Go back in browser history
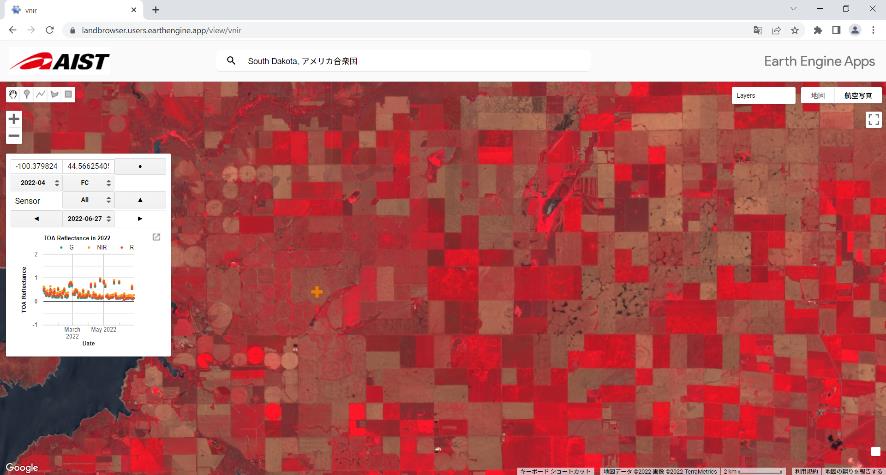The image size is (886, 475). (x=12, y=30)
